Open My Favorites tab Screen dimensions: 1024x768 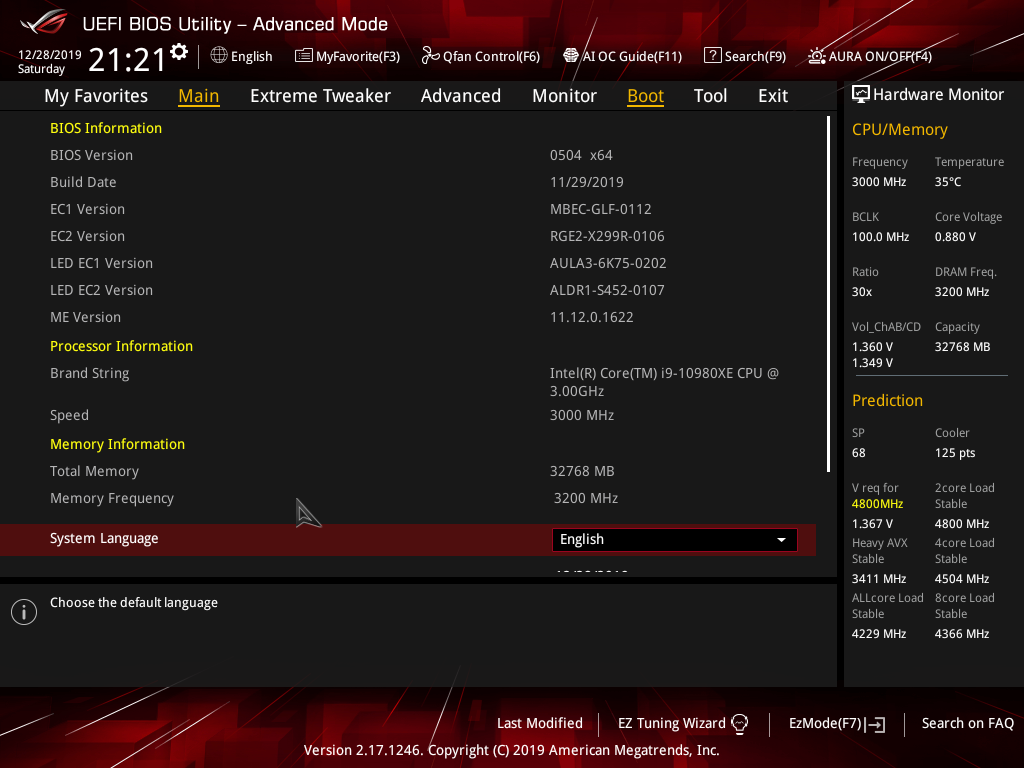pos(96,96)
